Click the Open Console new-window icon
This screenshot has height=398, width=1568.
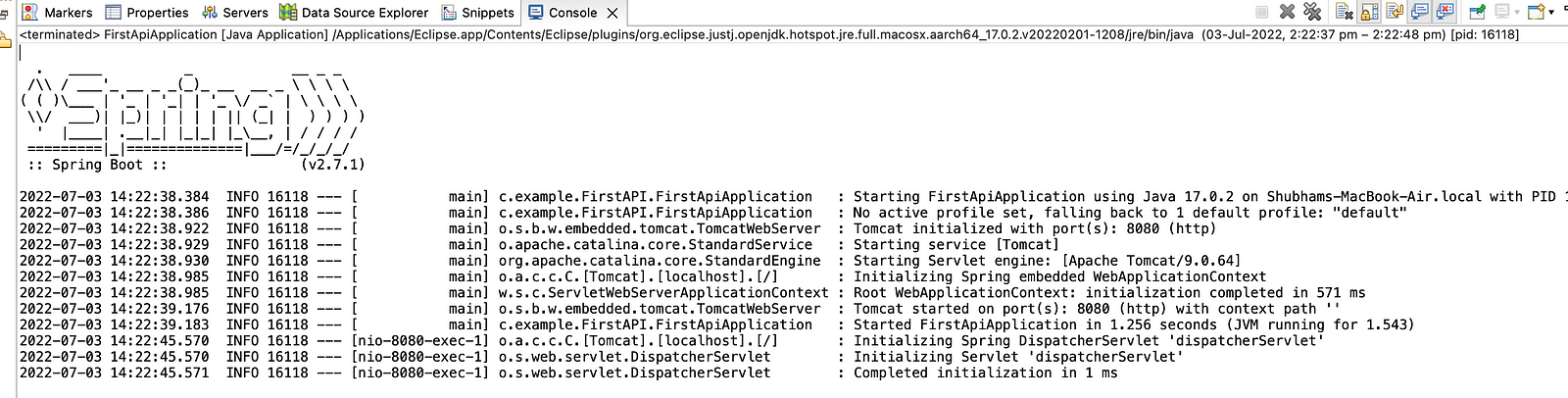point(1536,12)
